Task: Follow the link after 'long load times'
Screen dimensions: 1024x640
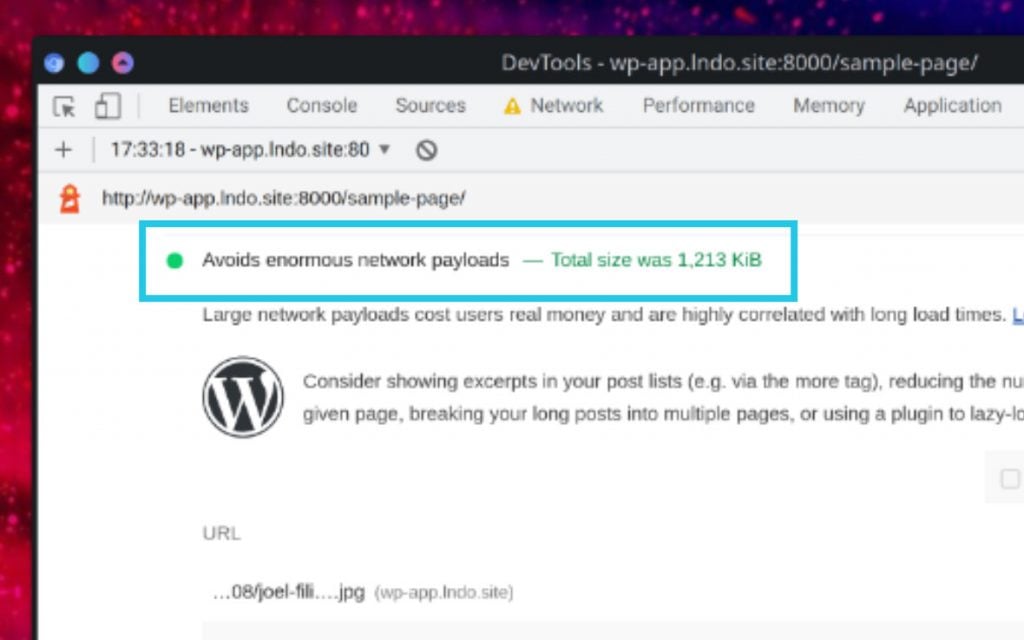Action: click(x=1017, y=315)
